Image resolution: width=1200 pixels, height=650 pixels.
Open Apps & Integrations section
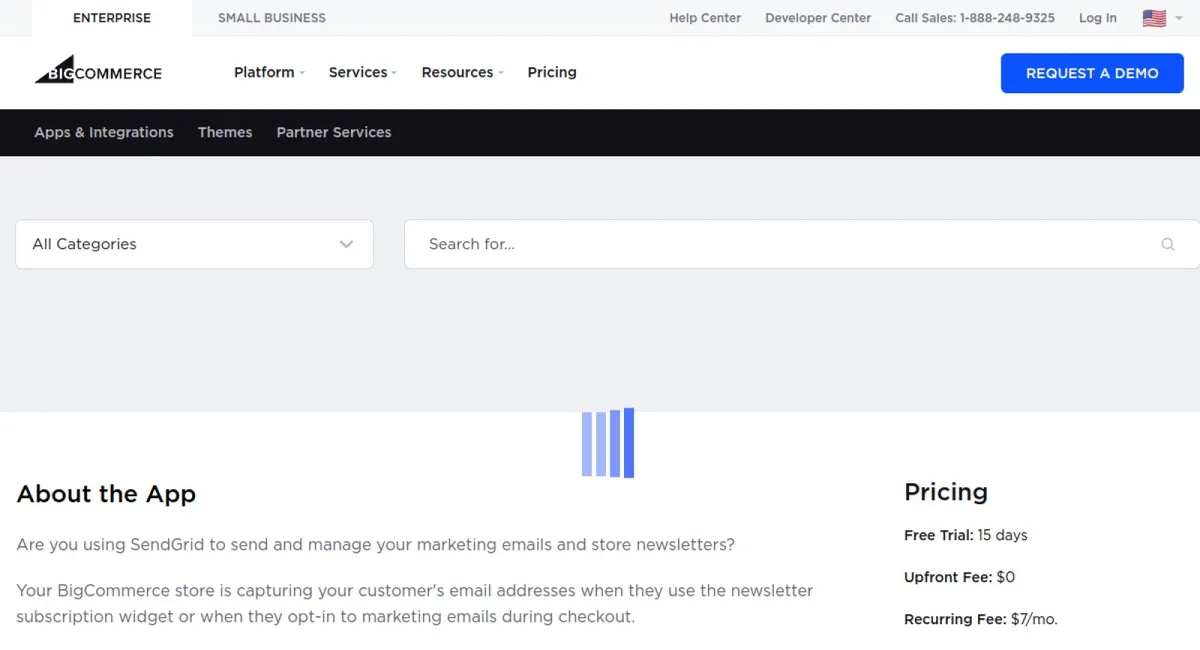pyautogui.click(x=103, y=131)
